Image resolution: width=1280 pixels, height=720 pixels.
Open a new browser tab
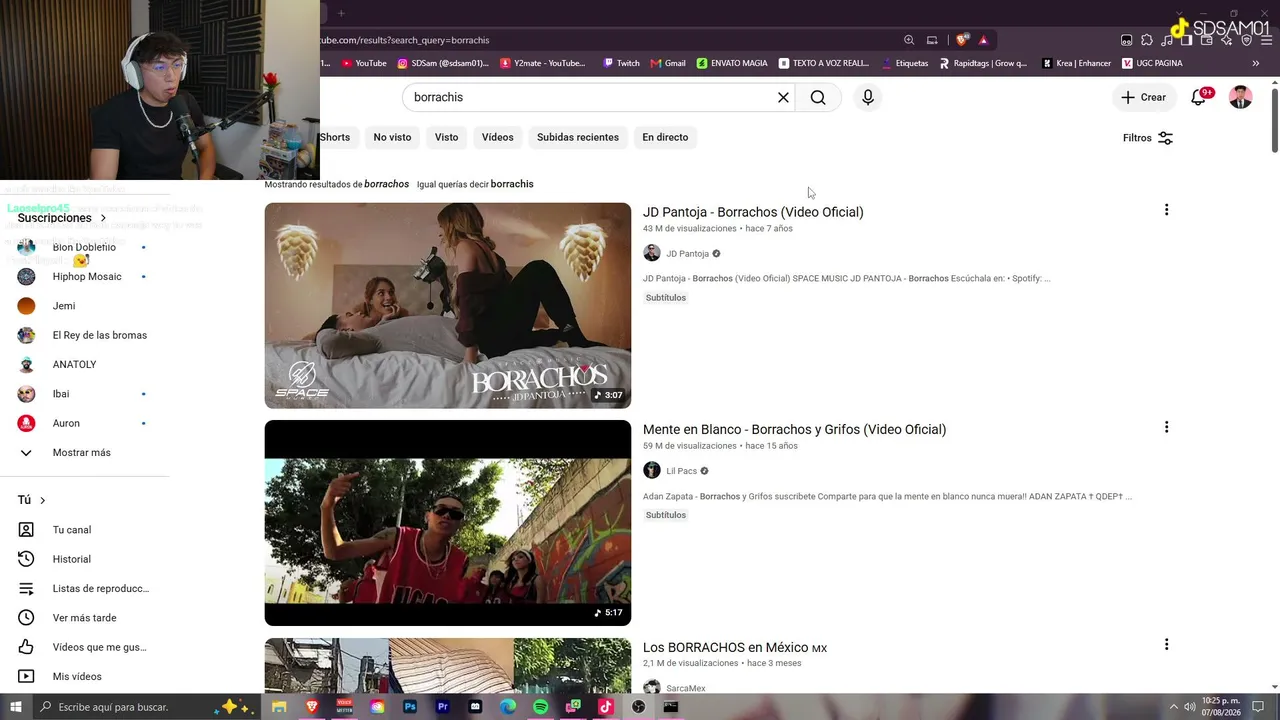click(341, 13)
